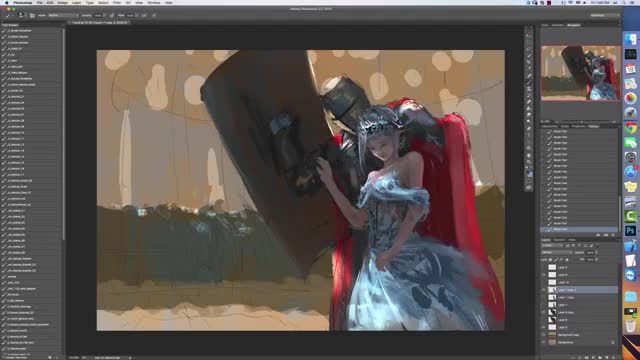
Task: Switch to the History tab
Action: (x=593, y=127)
